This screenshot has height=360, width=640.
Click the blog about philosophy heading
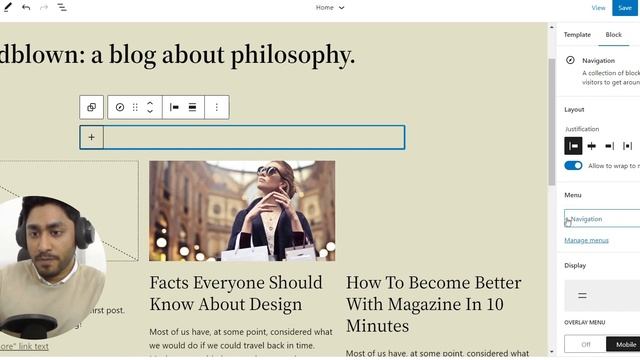click(x=177, y=55)
